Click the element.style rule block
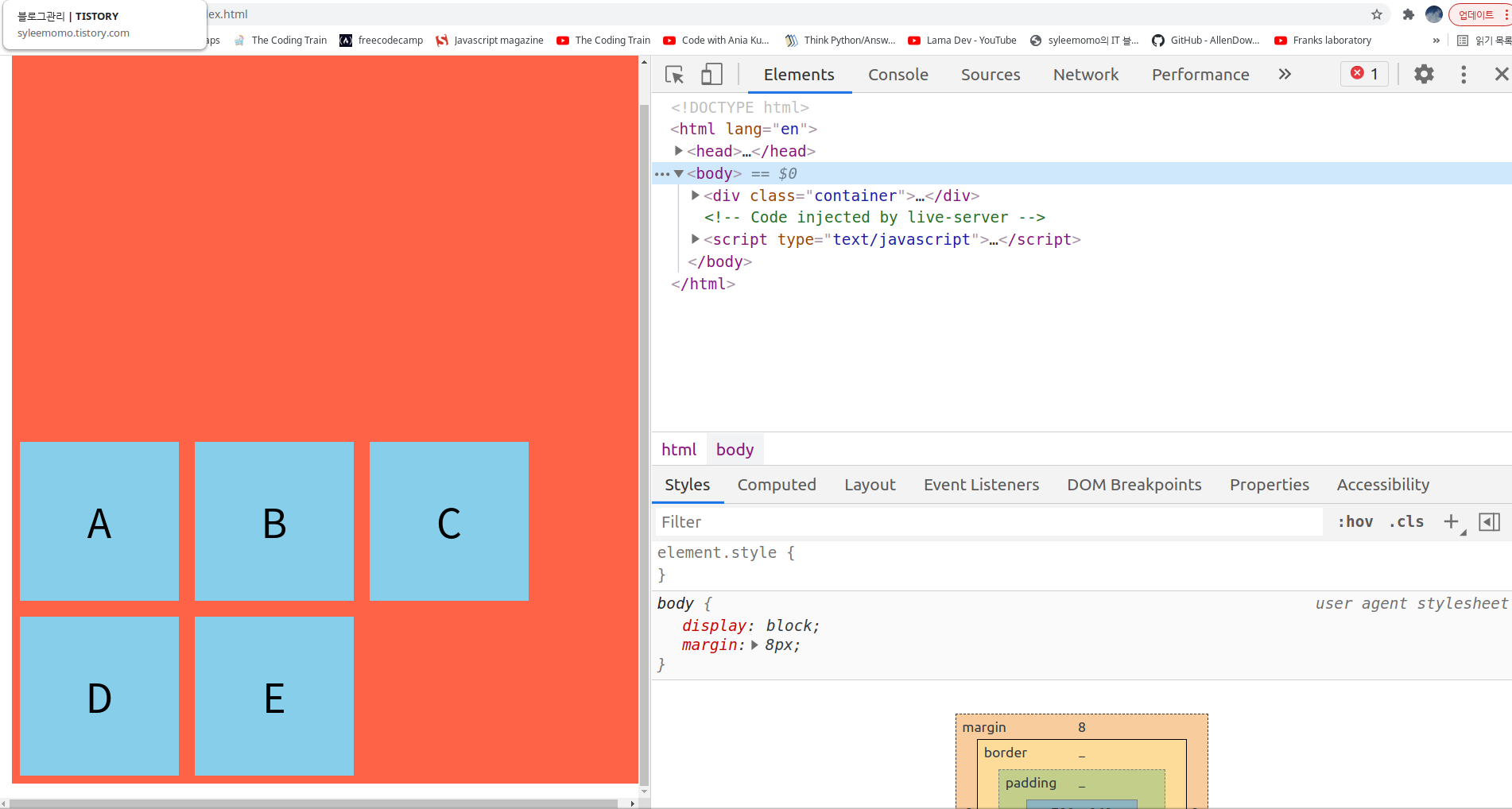 click(x=1081, y=563)
